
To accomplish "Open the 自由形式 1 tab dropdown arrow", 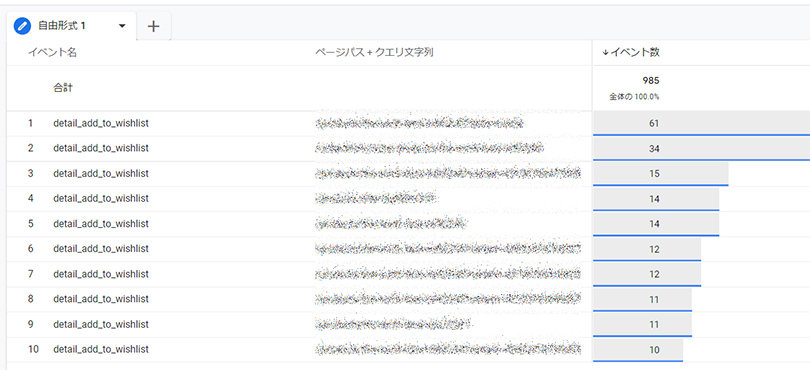I will (122, 26).
